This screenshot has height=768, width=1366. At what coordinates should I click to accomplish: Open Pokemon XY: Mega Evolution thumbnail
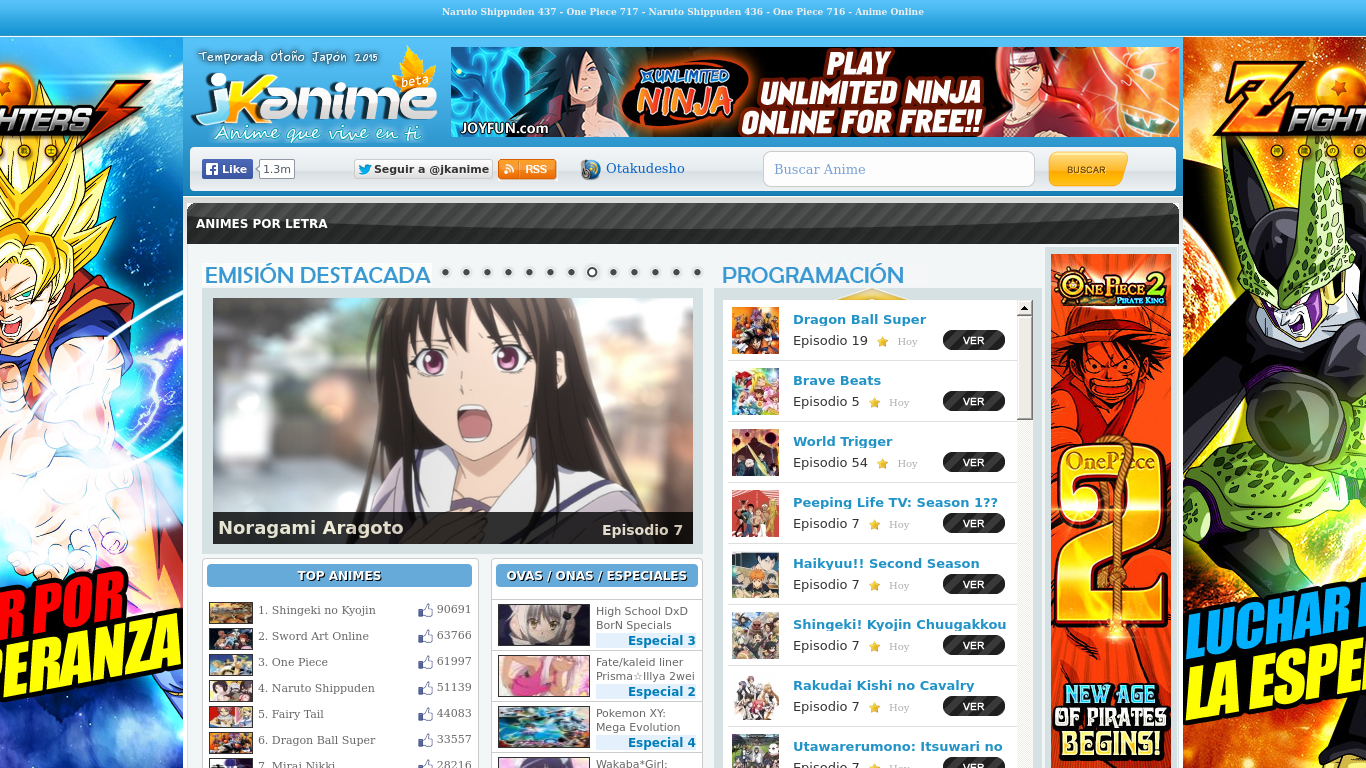pyautogui.click(x=544, y=727)
